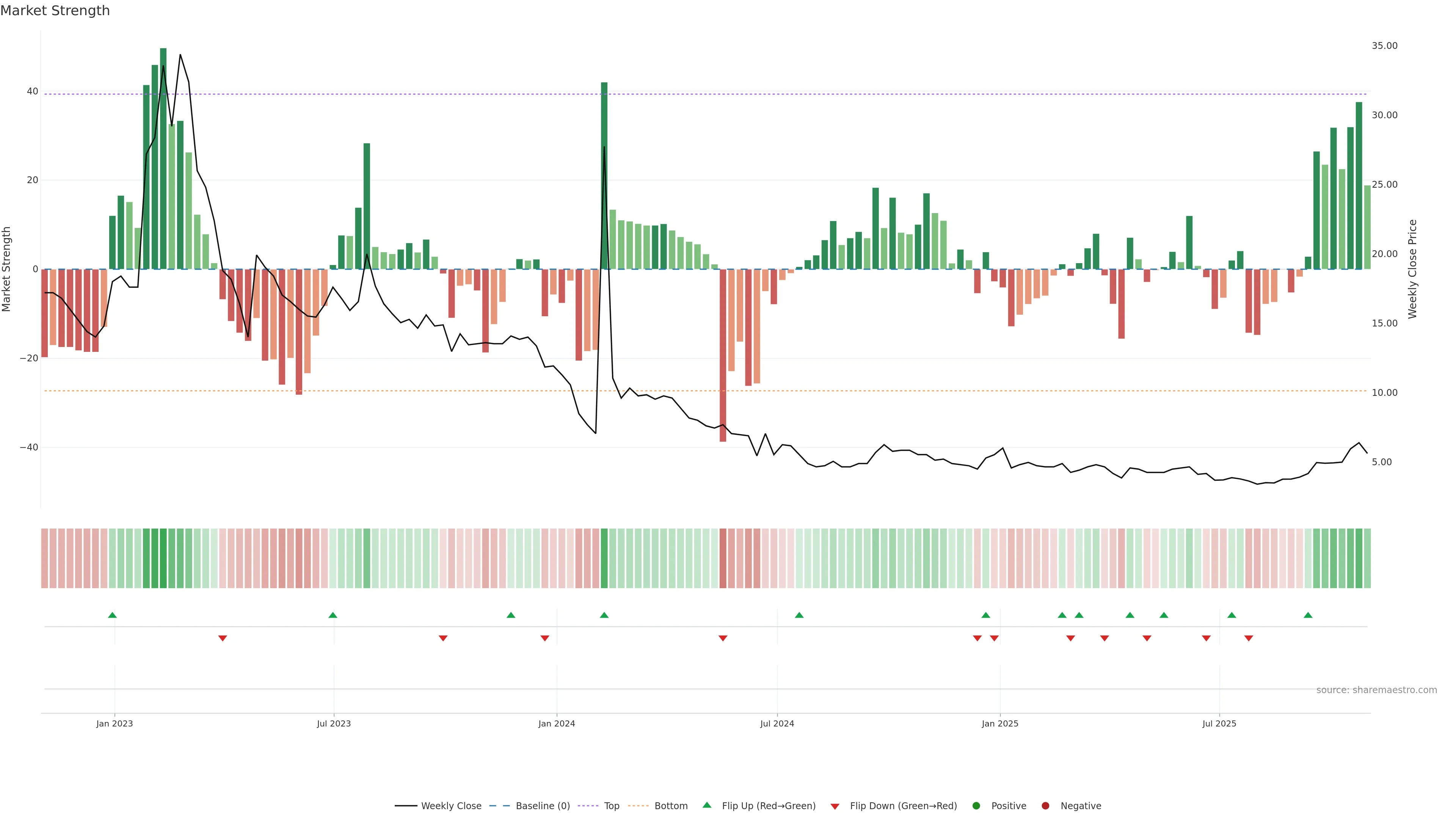Click the source: sharemaestro.com text

[x=1376, y=690]
